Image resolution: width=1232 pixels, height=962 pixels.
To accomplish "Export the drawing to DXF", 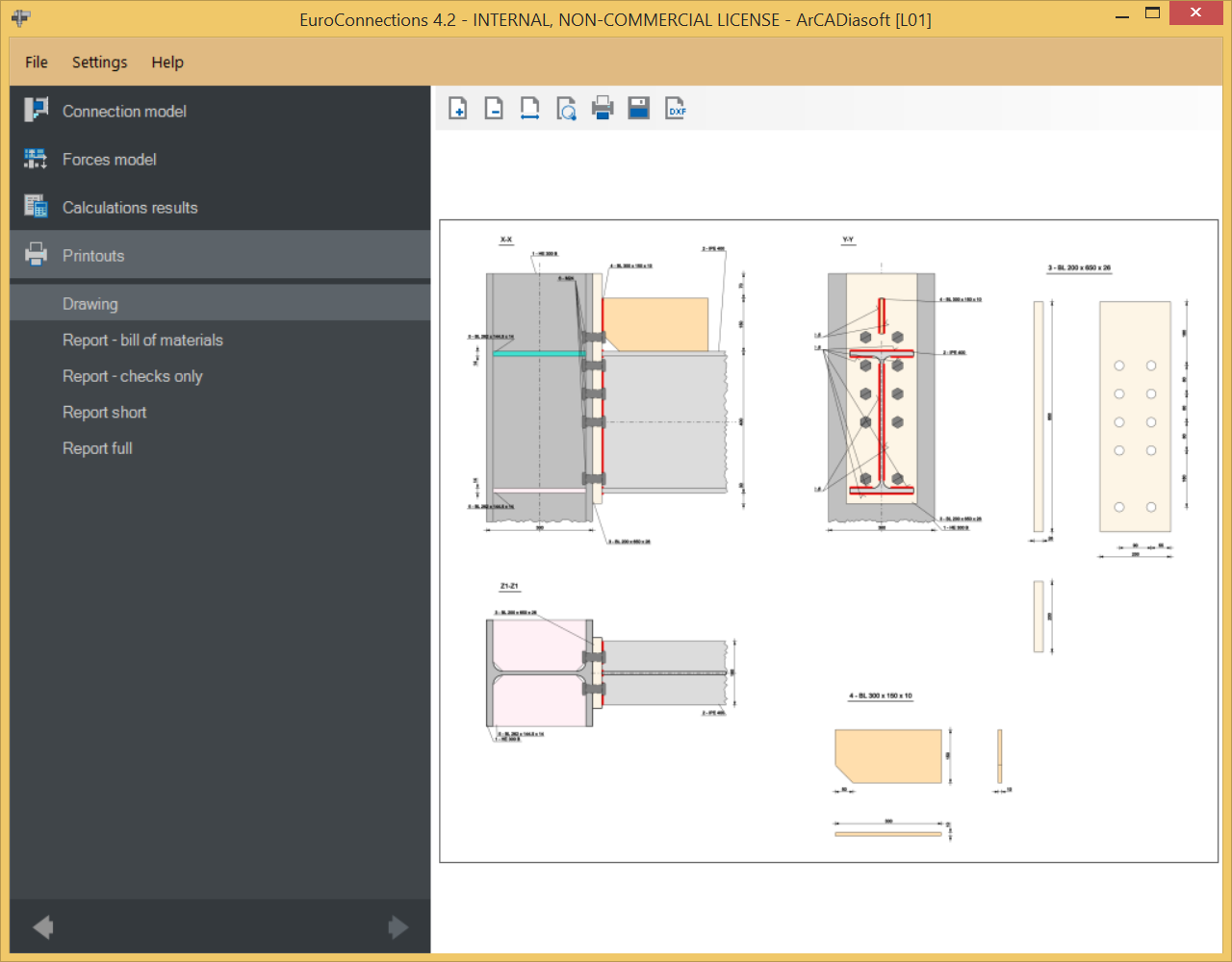I will (x=677, y=109).
